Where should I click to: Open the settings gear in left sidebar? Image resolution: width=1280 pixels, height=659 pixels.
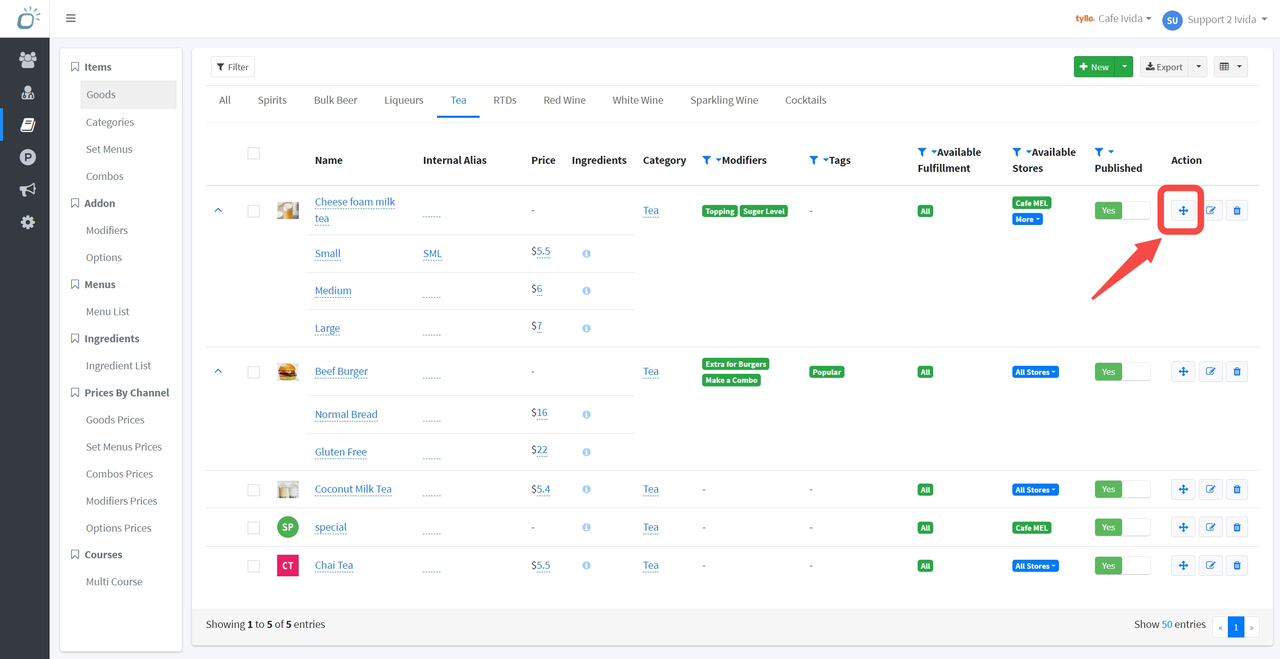pos(27,222)
